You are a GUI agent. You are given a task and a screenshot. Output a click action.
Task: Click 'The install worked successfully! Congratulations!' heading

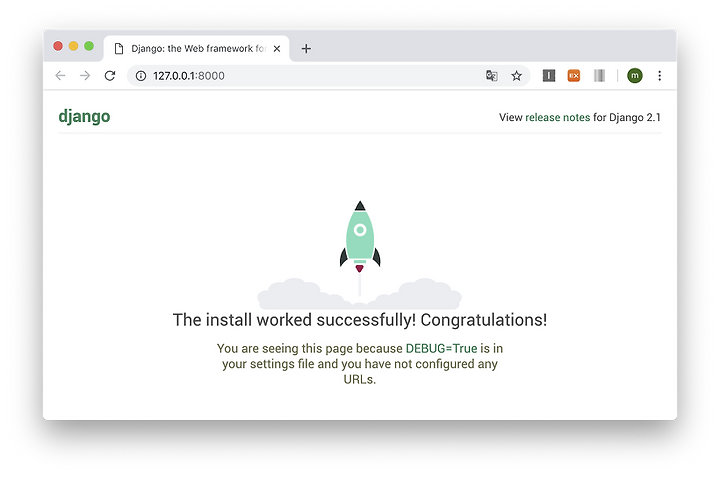tap(360, 320)
